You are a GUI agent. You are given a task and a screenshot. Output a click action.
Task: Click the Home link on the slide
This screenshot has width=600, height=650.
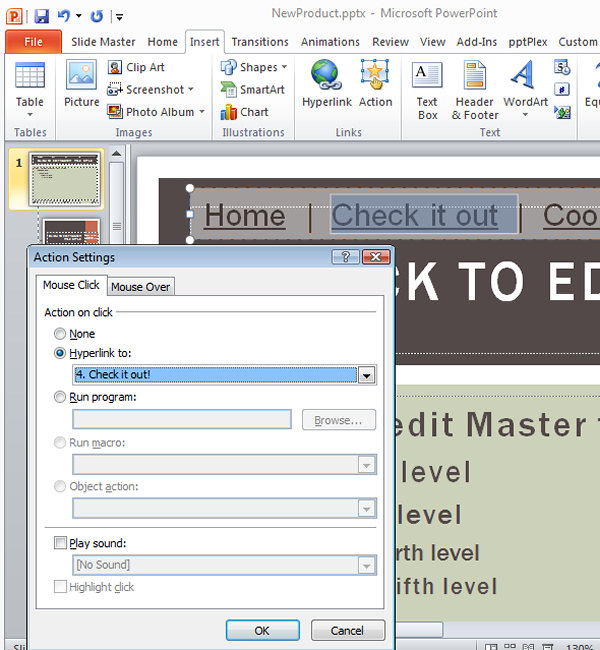[245, 216]
